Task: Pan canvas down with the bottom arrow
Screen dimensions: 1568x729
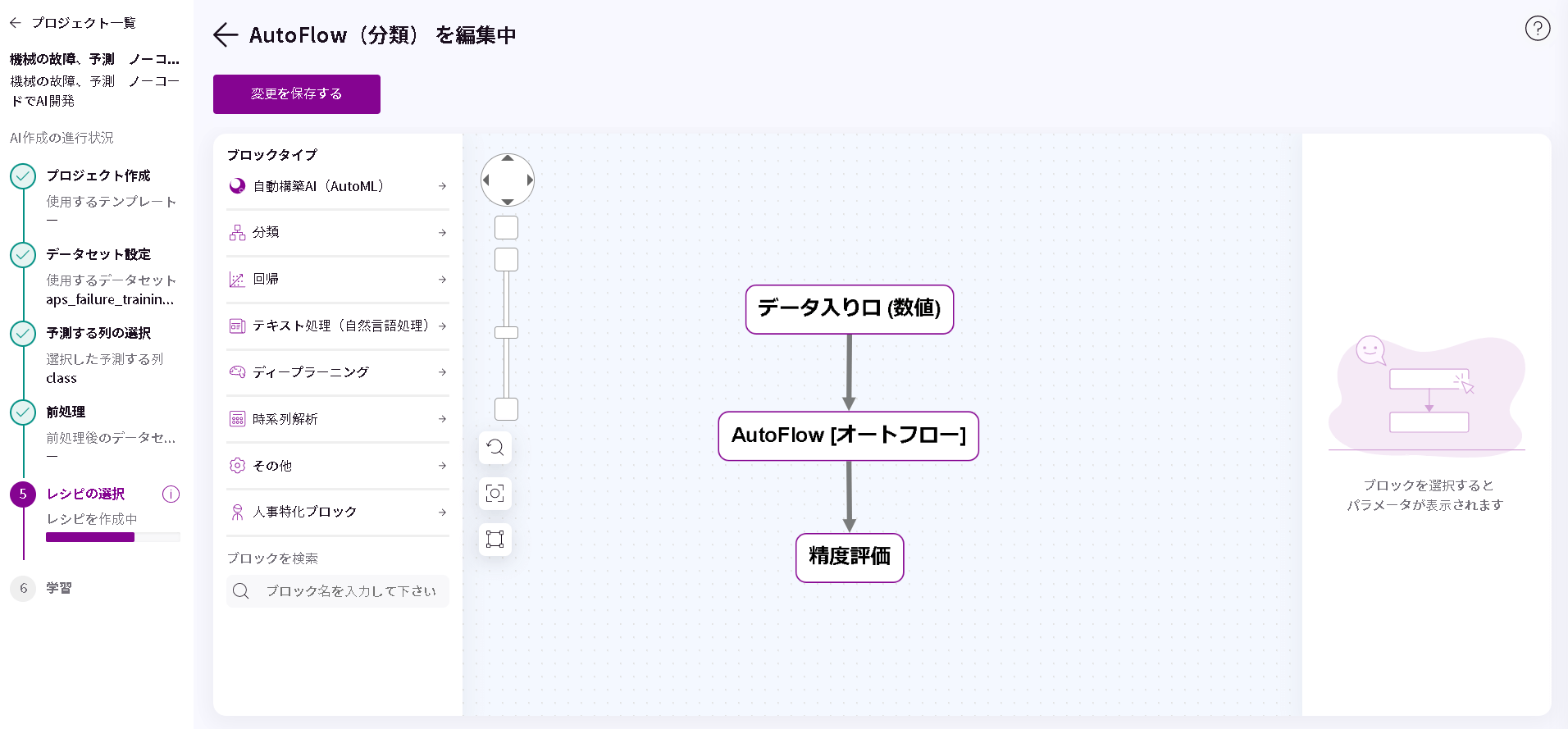Action: [508, 202]
